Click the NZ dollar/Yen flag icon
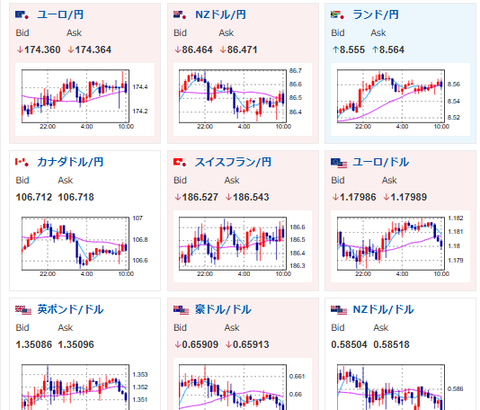 click(181, 15)
